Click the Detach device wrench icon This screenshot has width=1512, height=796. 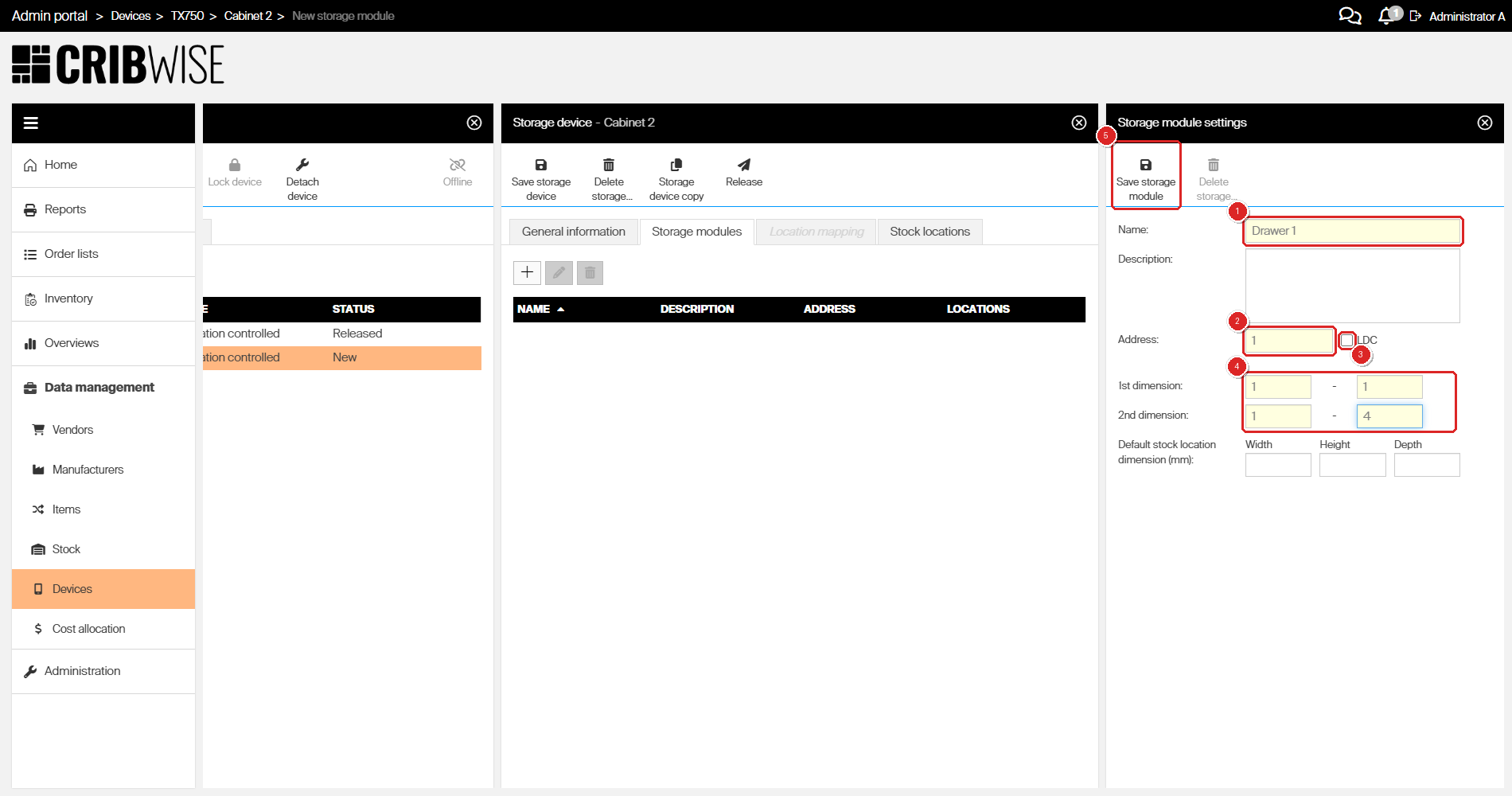tap(302, 165)
